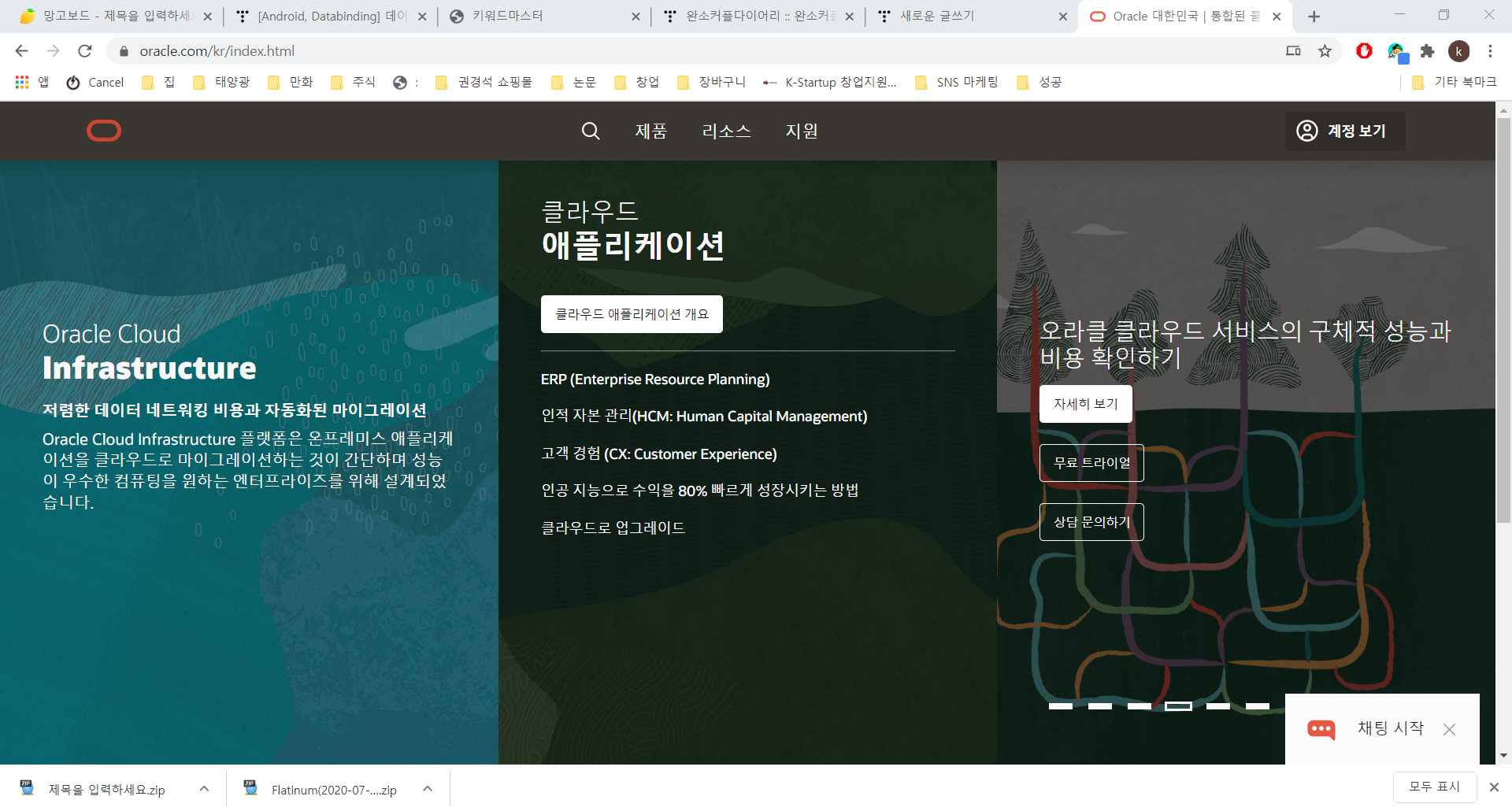Open the 주식 bookmark folder
The image size is (1512, 811).
(x=353, y=82)
